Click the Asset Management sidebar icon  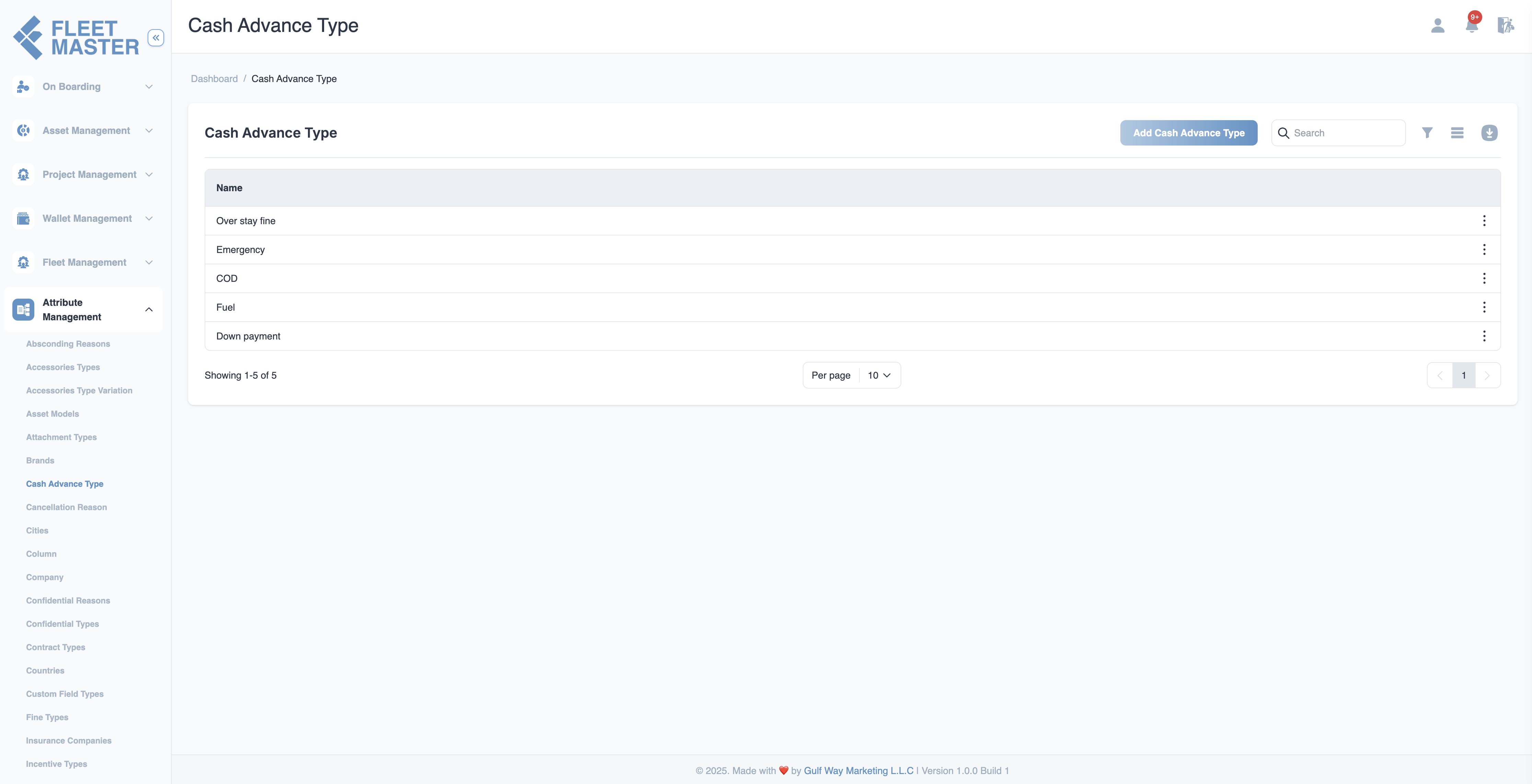pyautogui.click(x=23, y=131)
